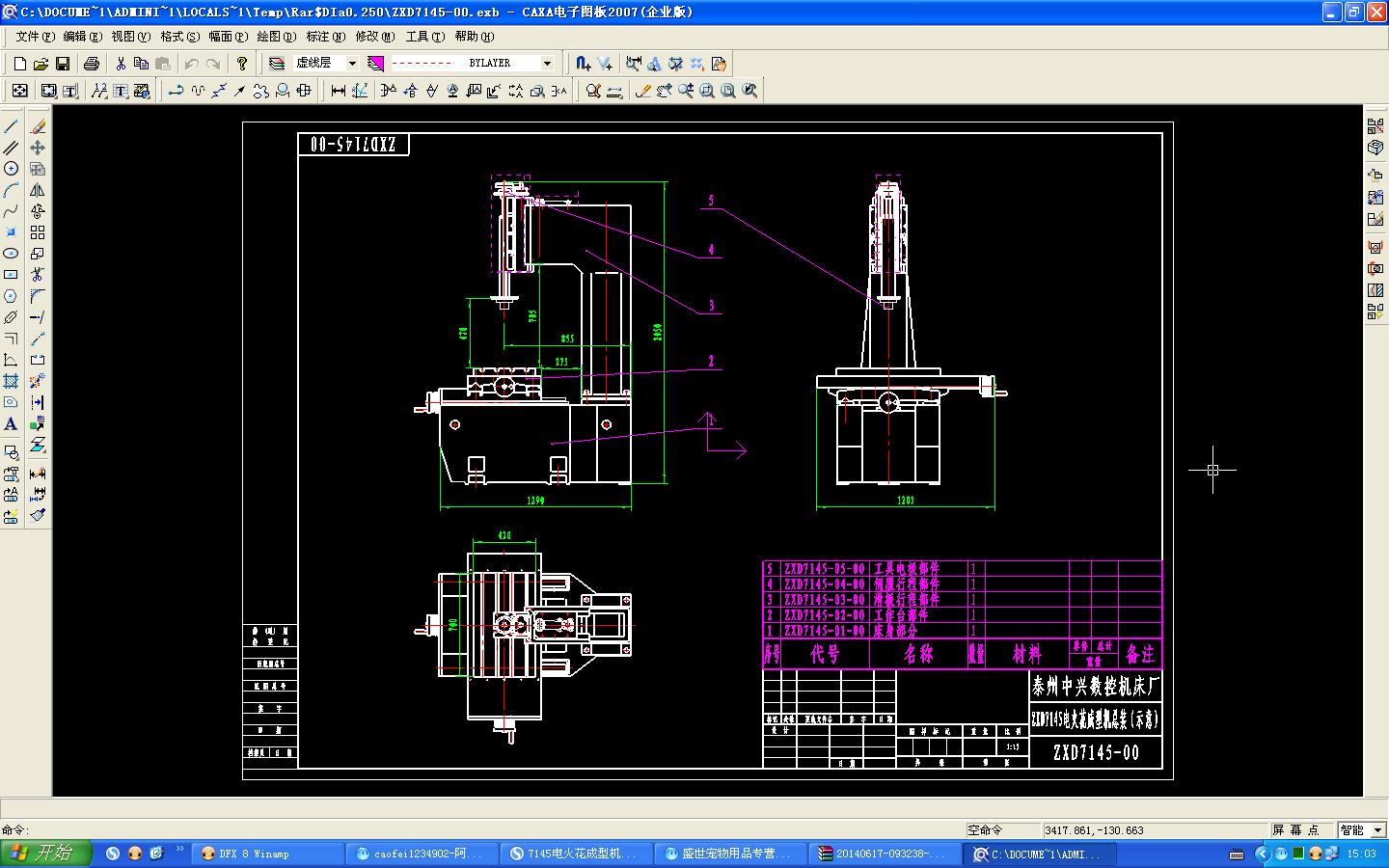Select the Mirror tool

[x=38, y=189]
